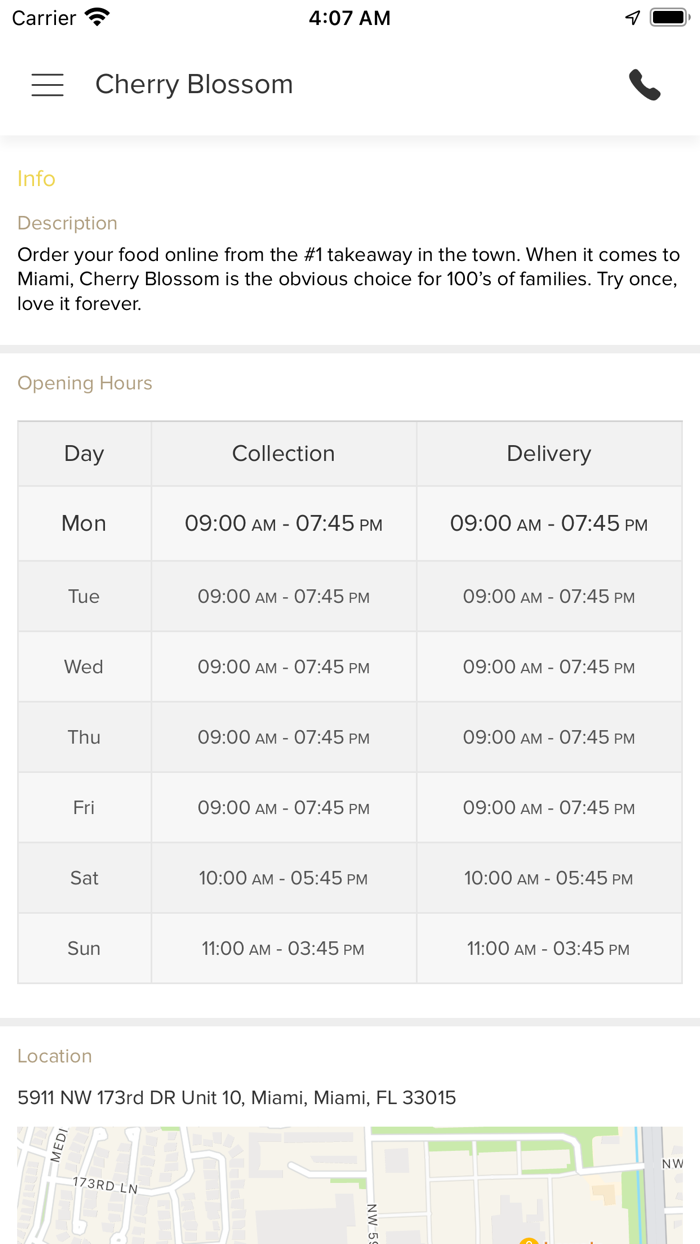Tap the restaurant description paragraph
700x1244 pixels.
pos(348,279)
